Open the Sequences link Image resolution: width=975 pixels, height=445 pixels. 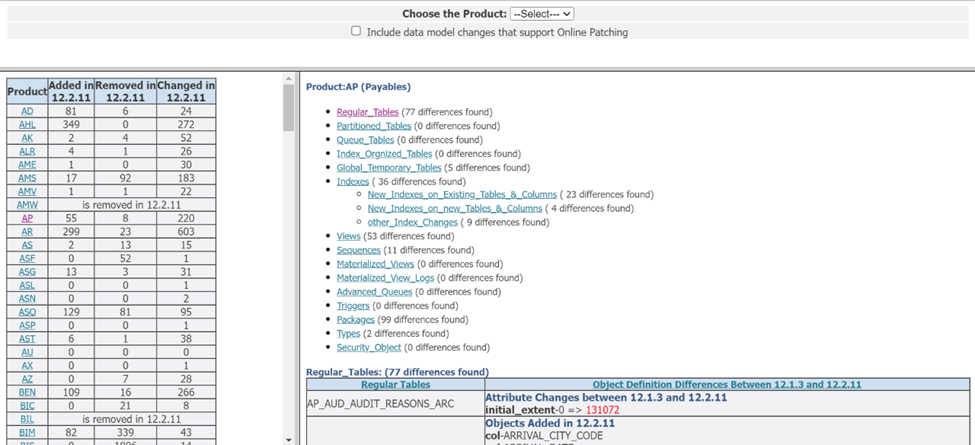358,250
